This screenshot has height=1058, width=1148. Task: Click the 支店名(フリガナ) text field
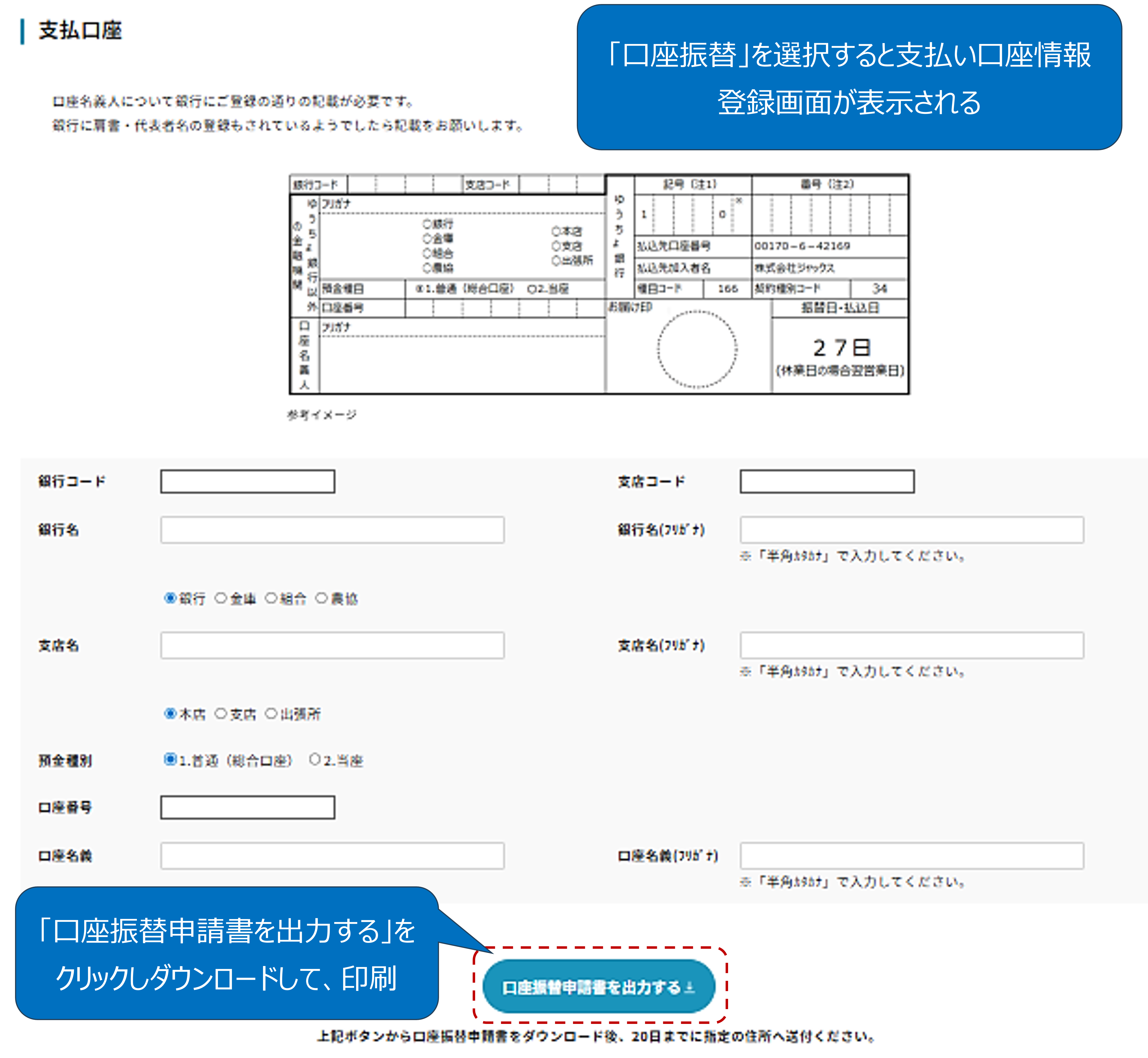point(911,645)
